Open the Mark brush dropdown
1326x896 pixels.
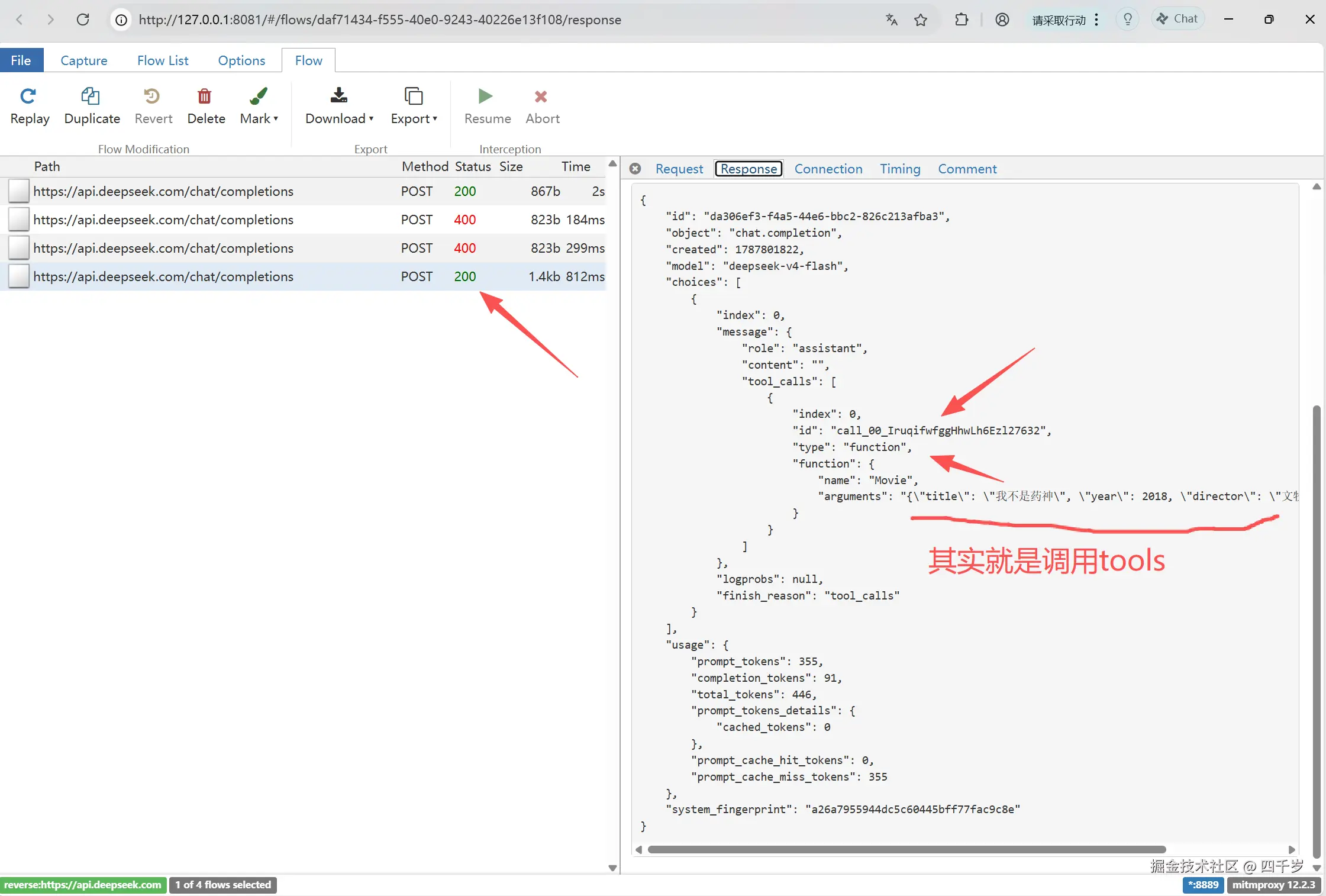coord(259,107)
